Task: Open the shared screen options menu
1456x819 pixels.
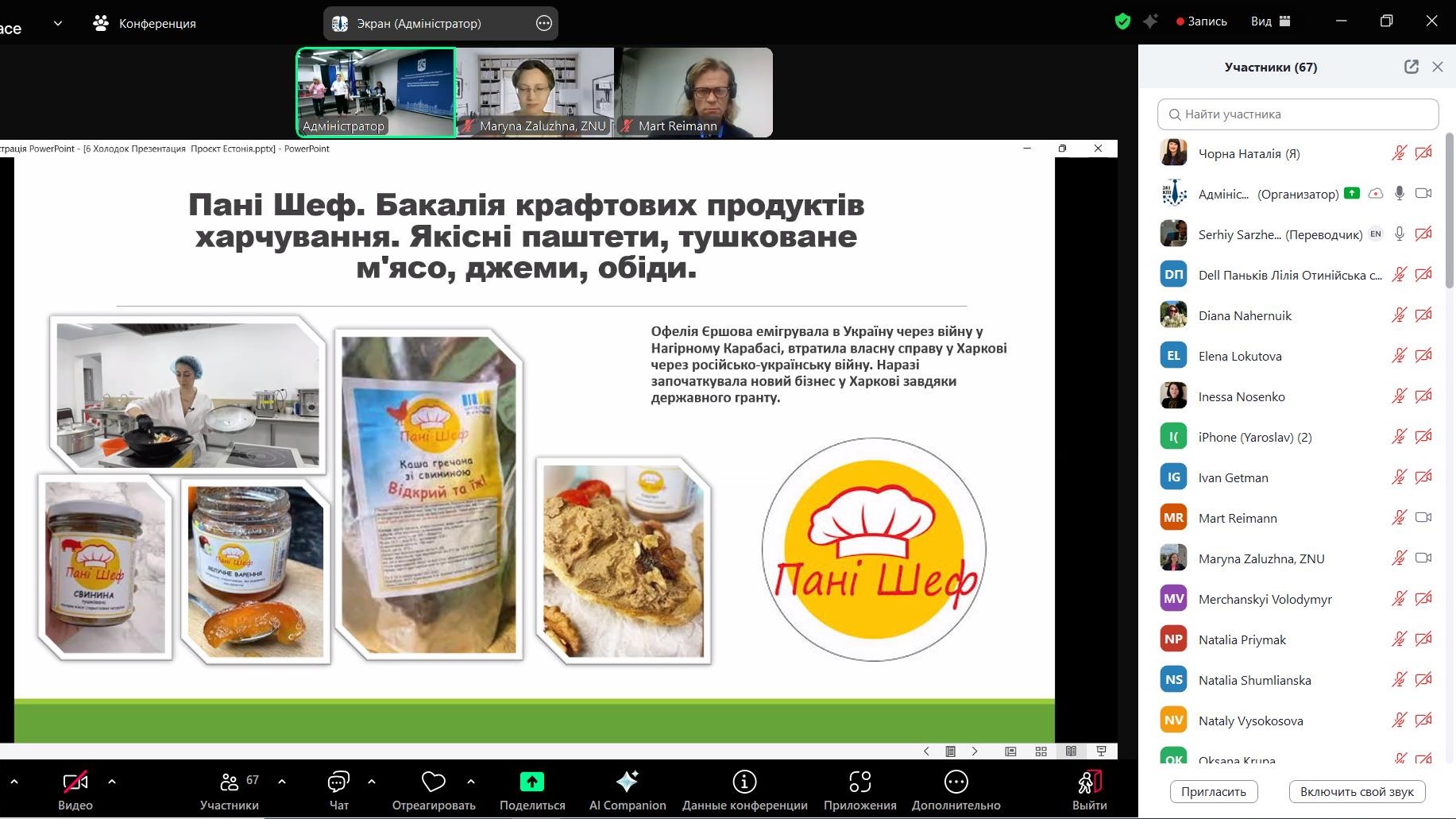Action: pyautogui.click(x=544, y=24)
